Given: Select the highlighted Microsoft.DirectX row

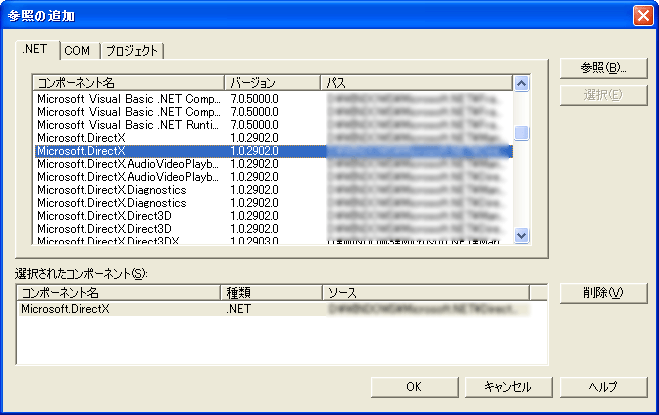Looking at the screenshot, I should (x=274, y=151).
